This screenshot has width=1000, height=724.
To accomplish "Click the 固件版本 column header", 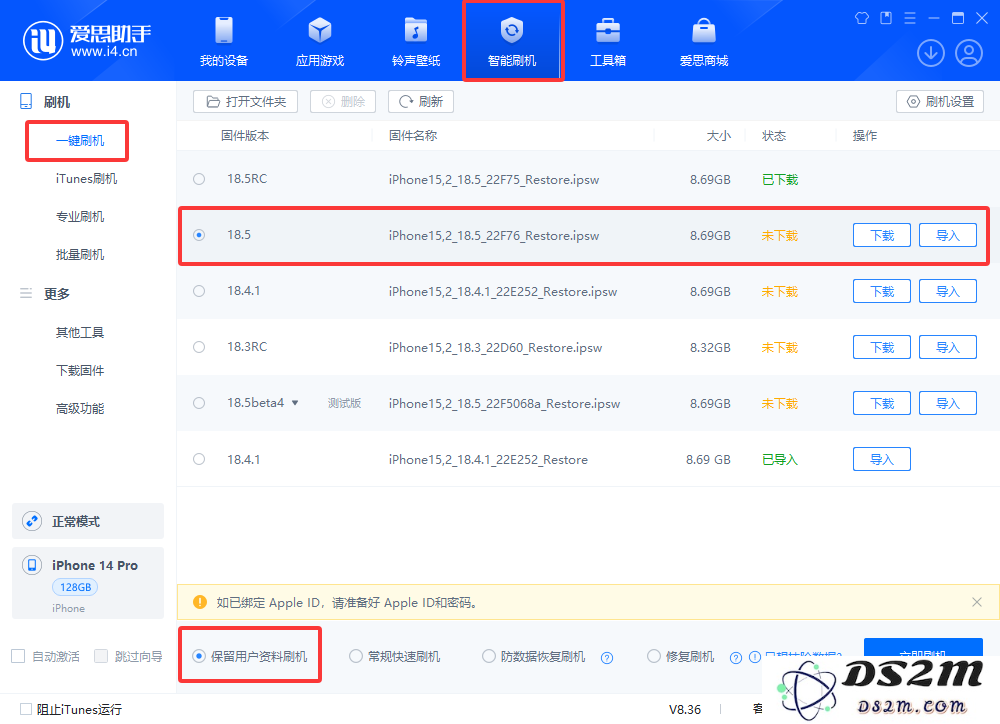I will [245, 136].
